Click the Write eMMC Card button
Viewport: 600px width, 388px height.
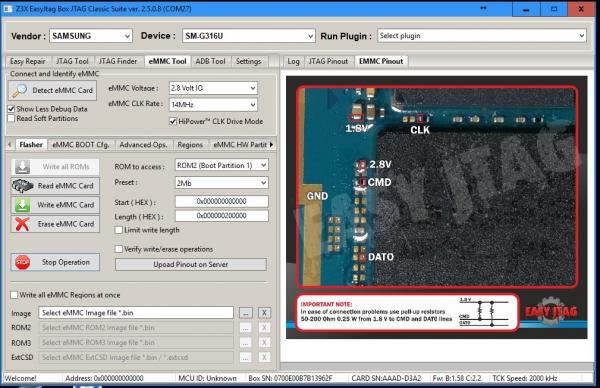coord(55,205)
